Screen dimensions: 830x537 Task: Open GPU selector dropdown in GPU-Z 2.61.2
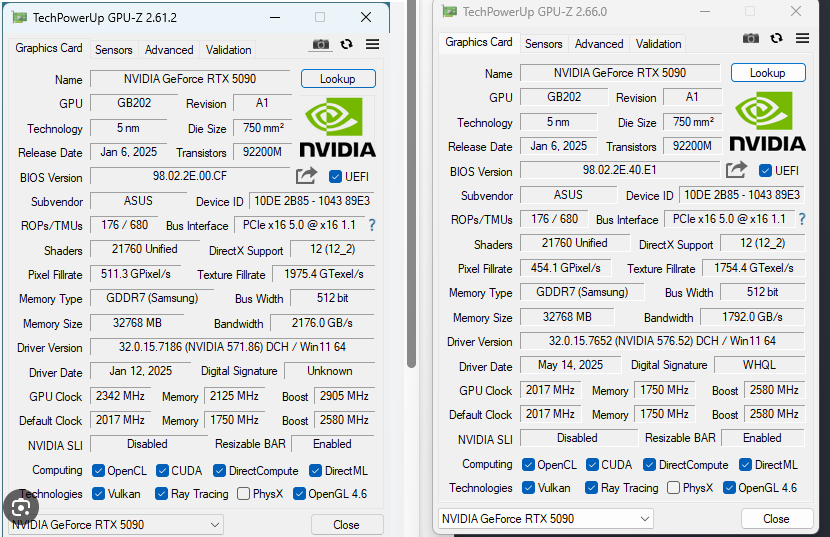click(116, 525)
